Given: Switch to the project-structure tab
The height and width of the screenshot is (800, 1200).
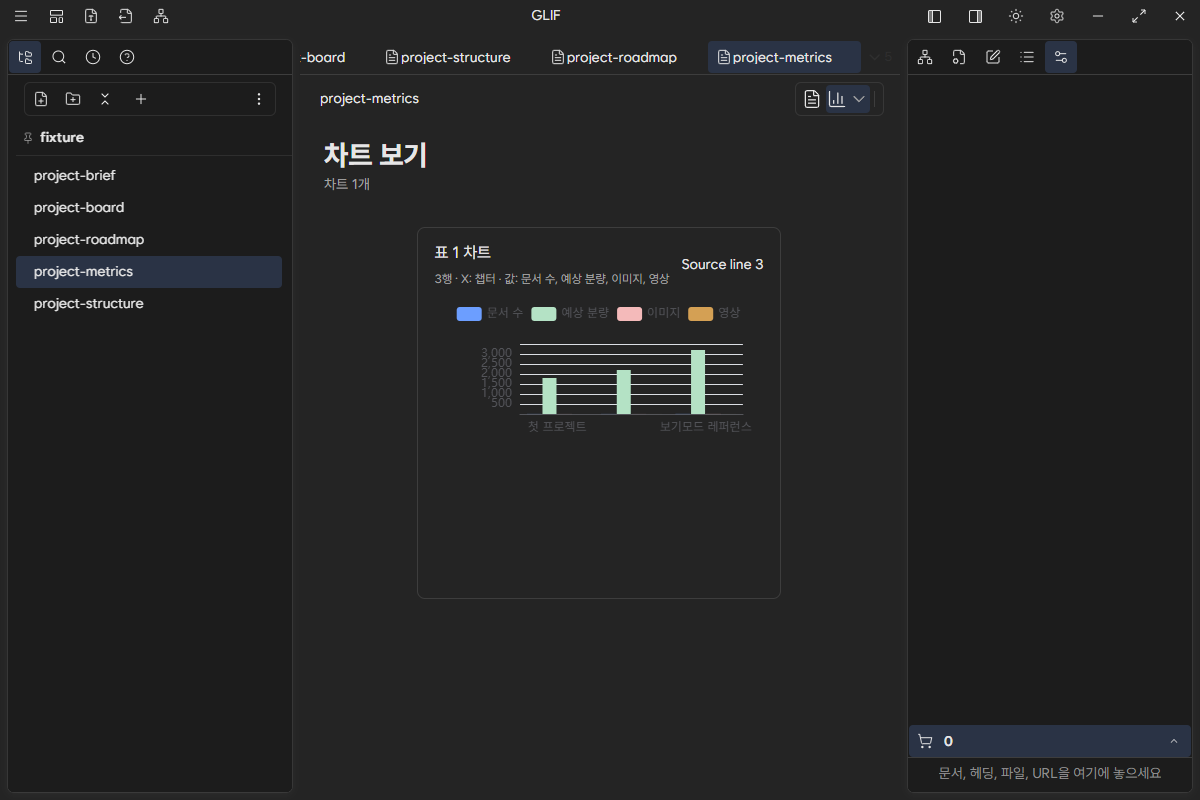Looking at the screenshot, I should [448, 57].
